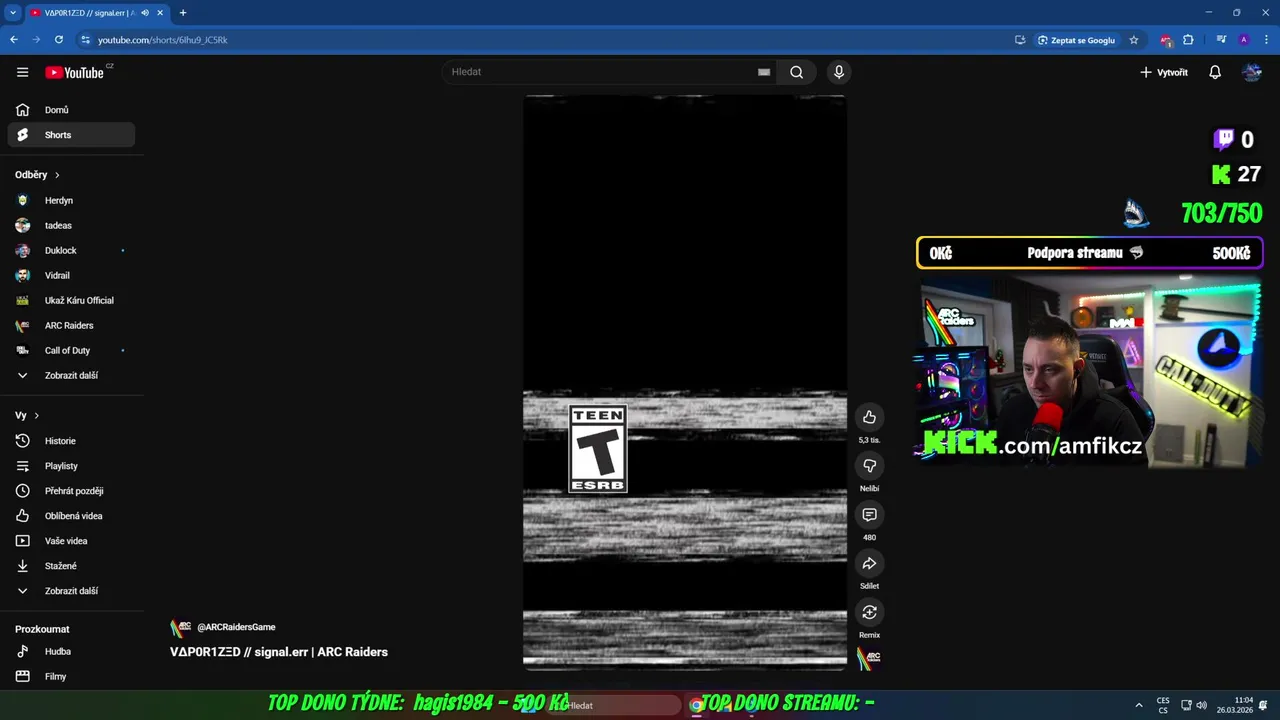Image resolution: width=1280 pixels, height=720 pixels.
Task: Go forward in browser history
Action: pyautogui.click(x=36, y=40)
